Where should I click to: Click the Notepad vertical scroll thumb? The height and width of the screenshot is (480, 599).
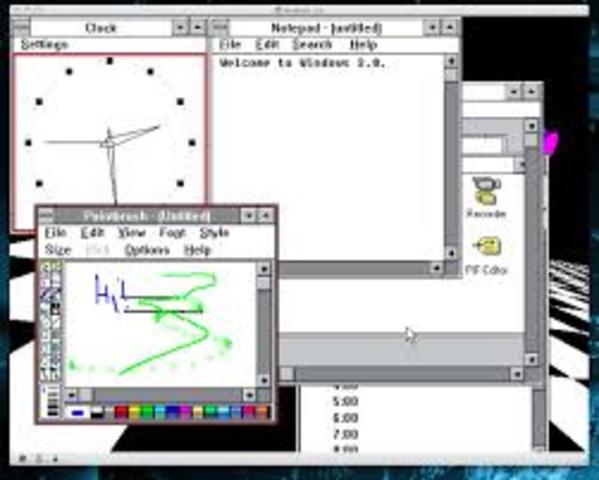coord(452,74)
